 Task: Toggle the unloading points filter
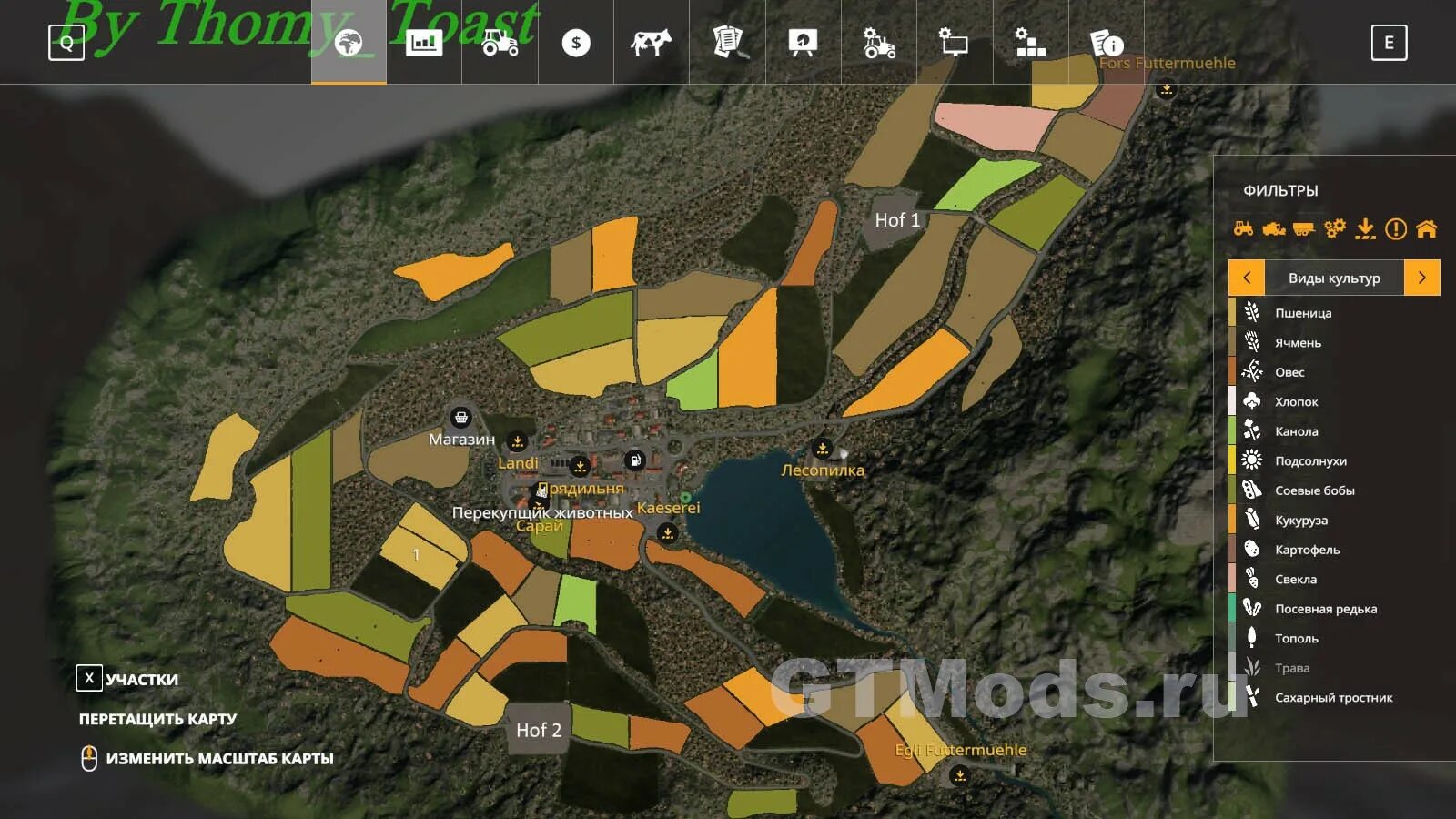[x=1365, y=228]
